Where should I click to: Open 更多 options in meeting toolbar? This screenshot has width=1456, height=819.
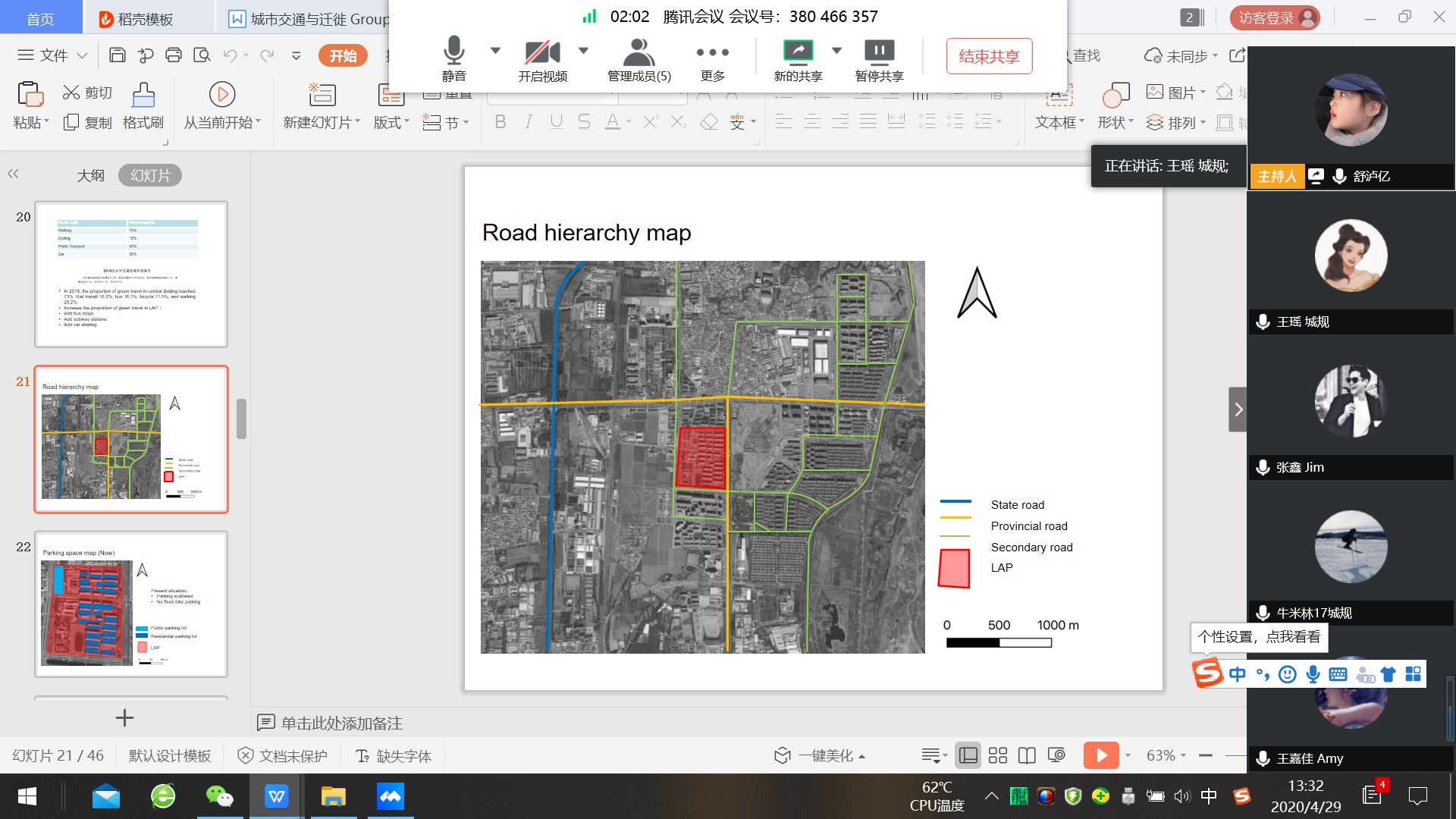coord(712,52)
